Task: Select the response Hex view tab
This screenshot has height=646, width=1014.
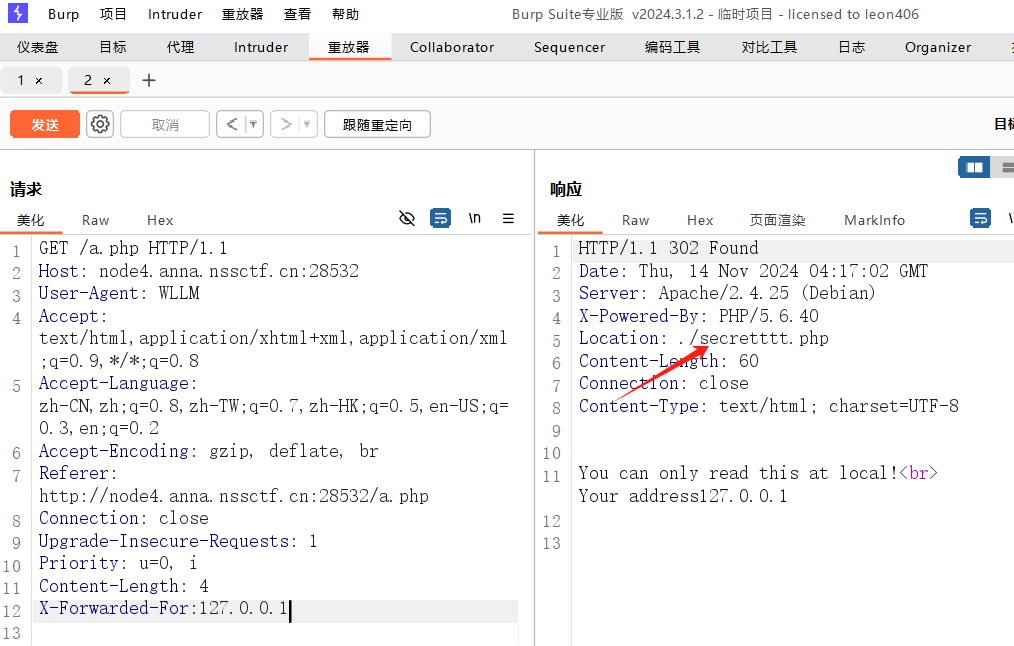Action: pyautogui.click(x=700, y=221)
